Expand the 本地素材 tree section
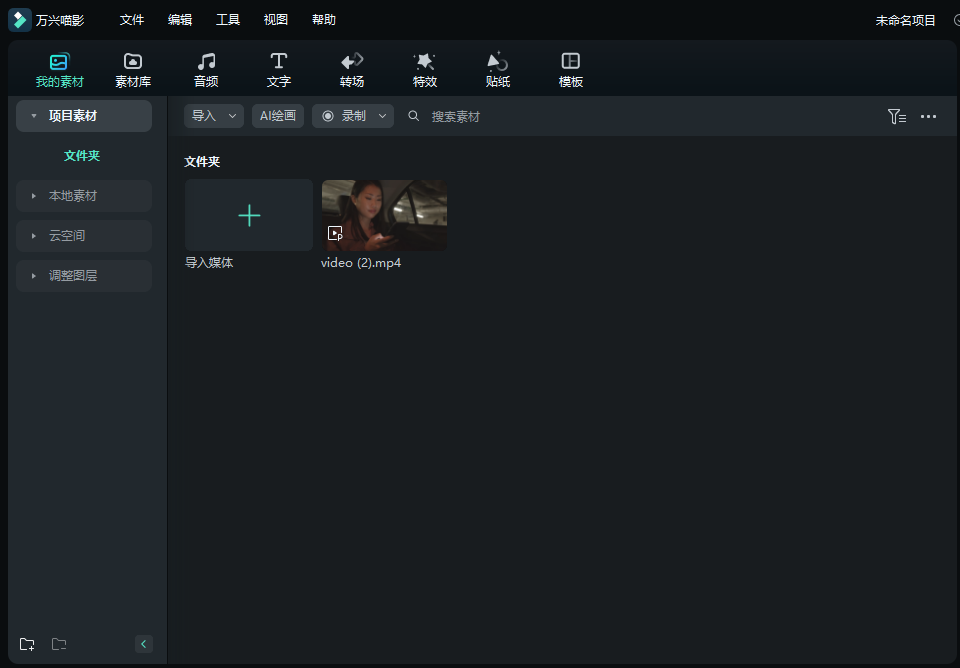This screenshot has height=668, width=960. pos(34,196)
